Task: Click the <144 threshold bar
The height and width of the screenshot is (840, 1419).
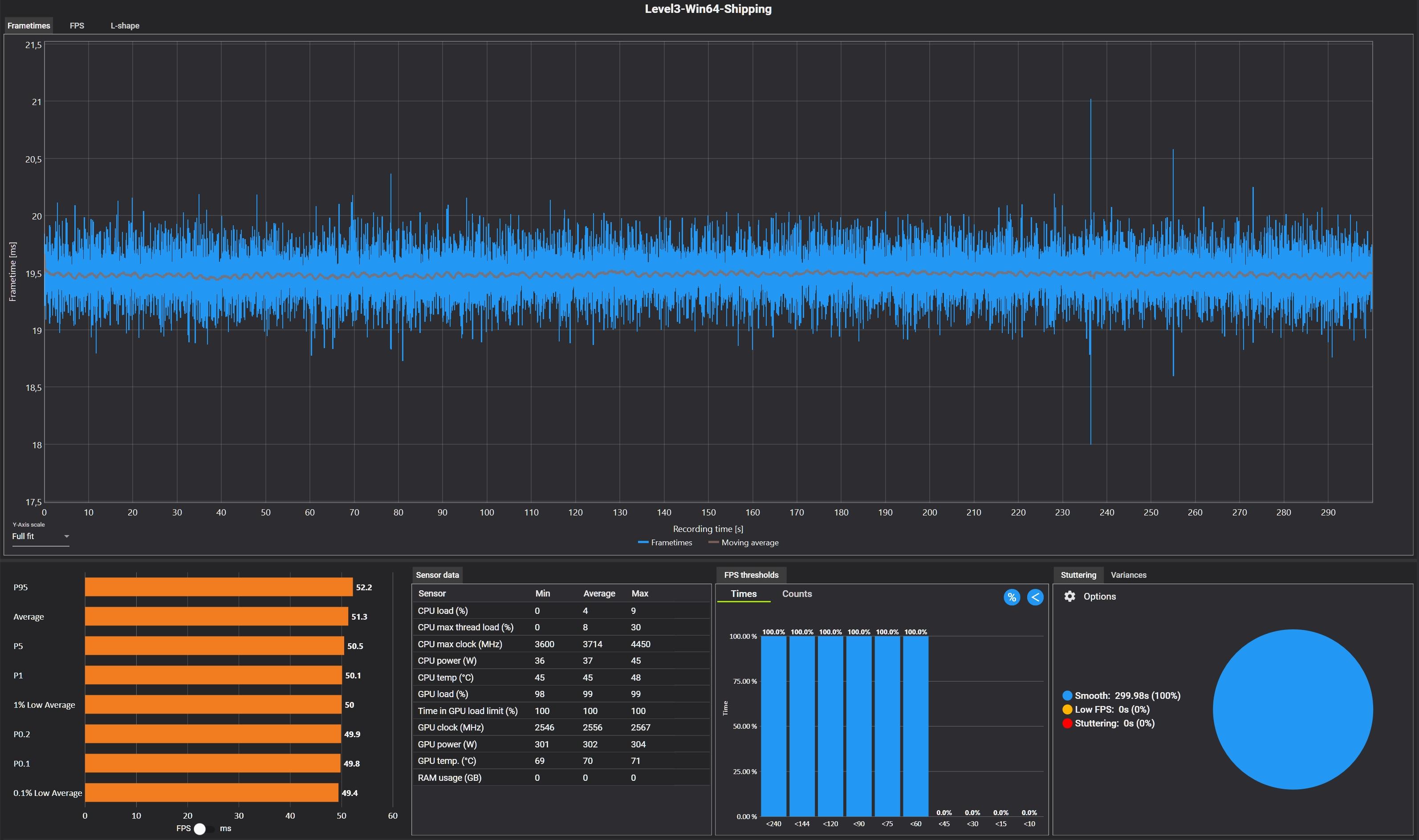Action: [x=802, y=726]
